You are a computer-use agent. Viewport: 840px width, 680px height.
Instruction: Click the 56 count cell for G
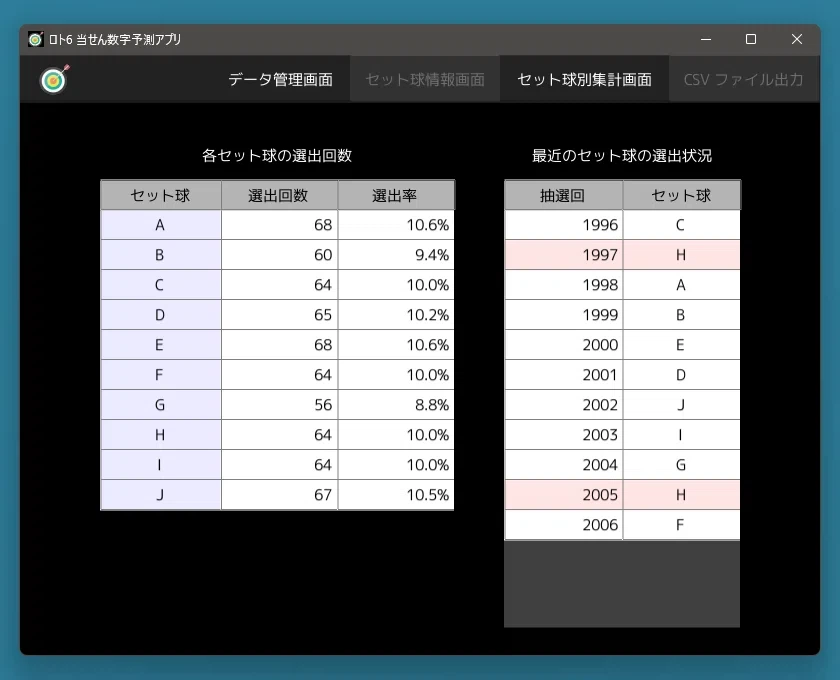click(x=279, y=405)
